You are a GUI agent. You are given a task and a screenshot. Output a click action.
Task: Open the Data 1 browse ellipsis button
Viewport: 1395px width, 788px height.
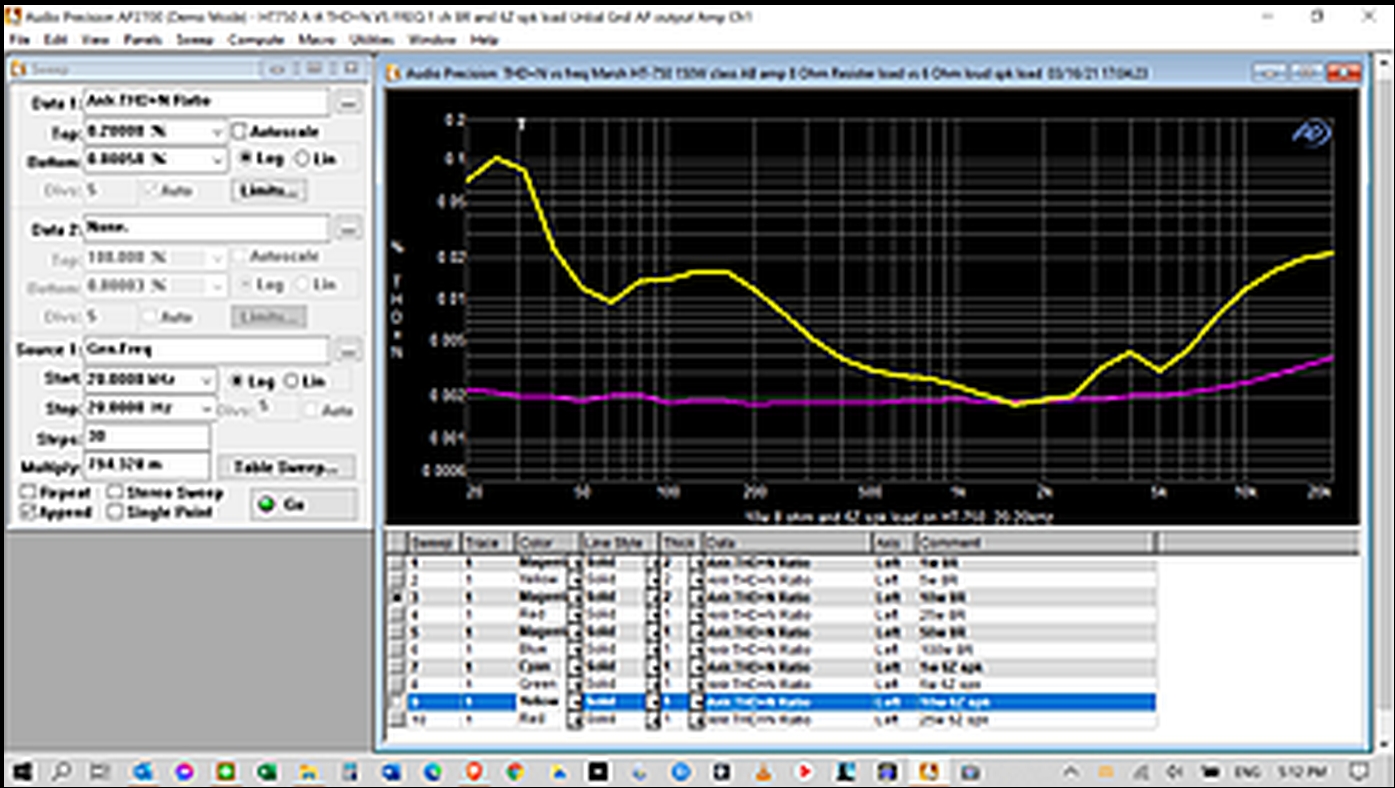[x=347, y=102]
